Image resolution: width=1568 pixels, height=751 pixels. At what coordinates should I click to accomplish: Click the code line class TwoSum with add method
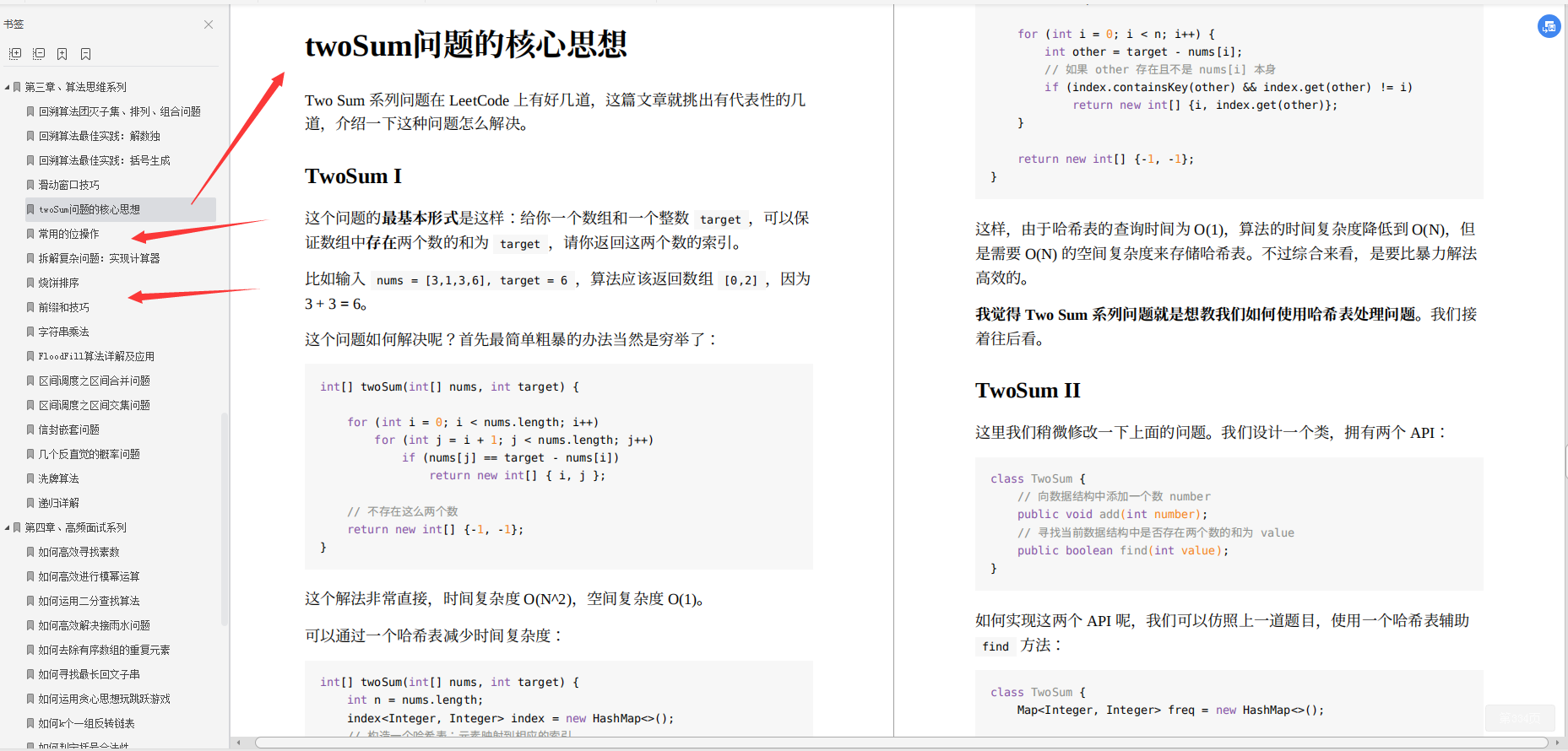pyautogui.click(x=1038, y=478)
